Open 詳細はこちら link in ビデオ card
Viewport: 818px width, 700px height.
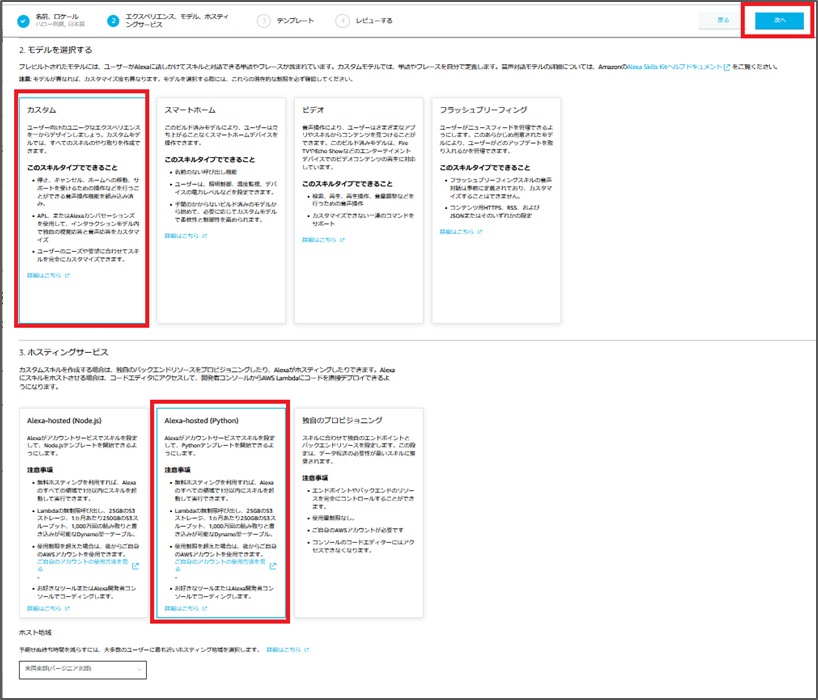[319, 240]
